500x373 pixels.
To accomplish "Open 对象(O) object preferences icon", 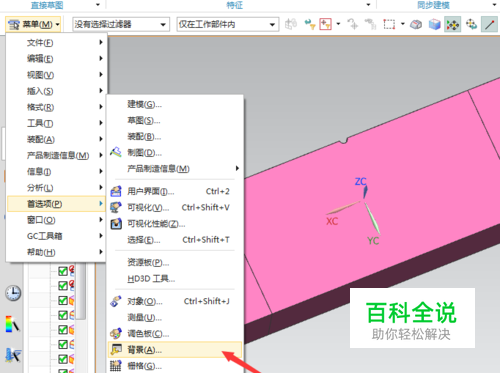I will point(116,301).
